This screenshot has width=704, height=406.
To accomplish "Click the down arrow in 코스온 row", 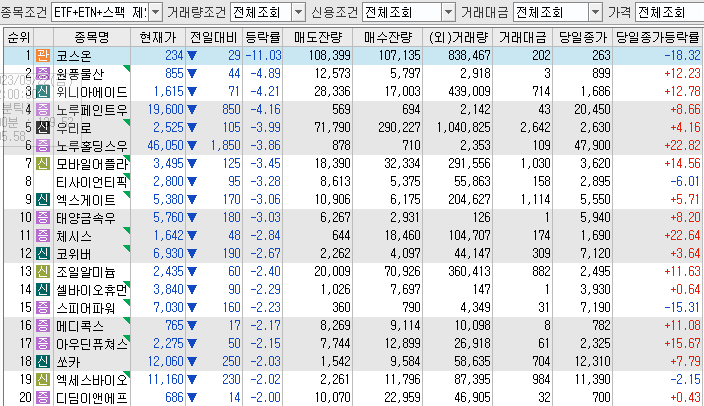I will 192,56.
